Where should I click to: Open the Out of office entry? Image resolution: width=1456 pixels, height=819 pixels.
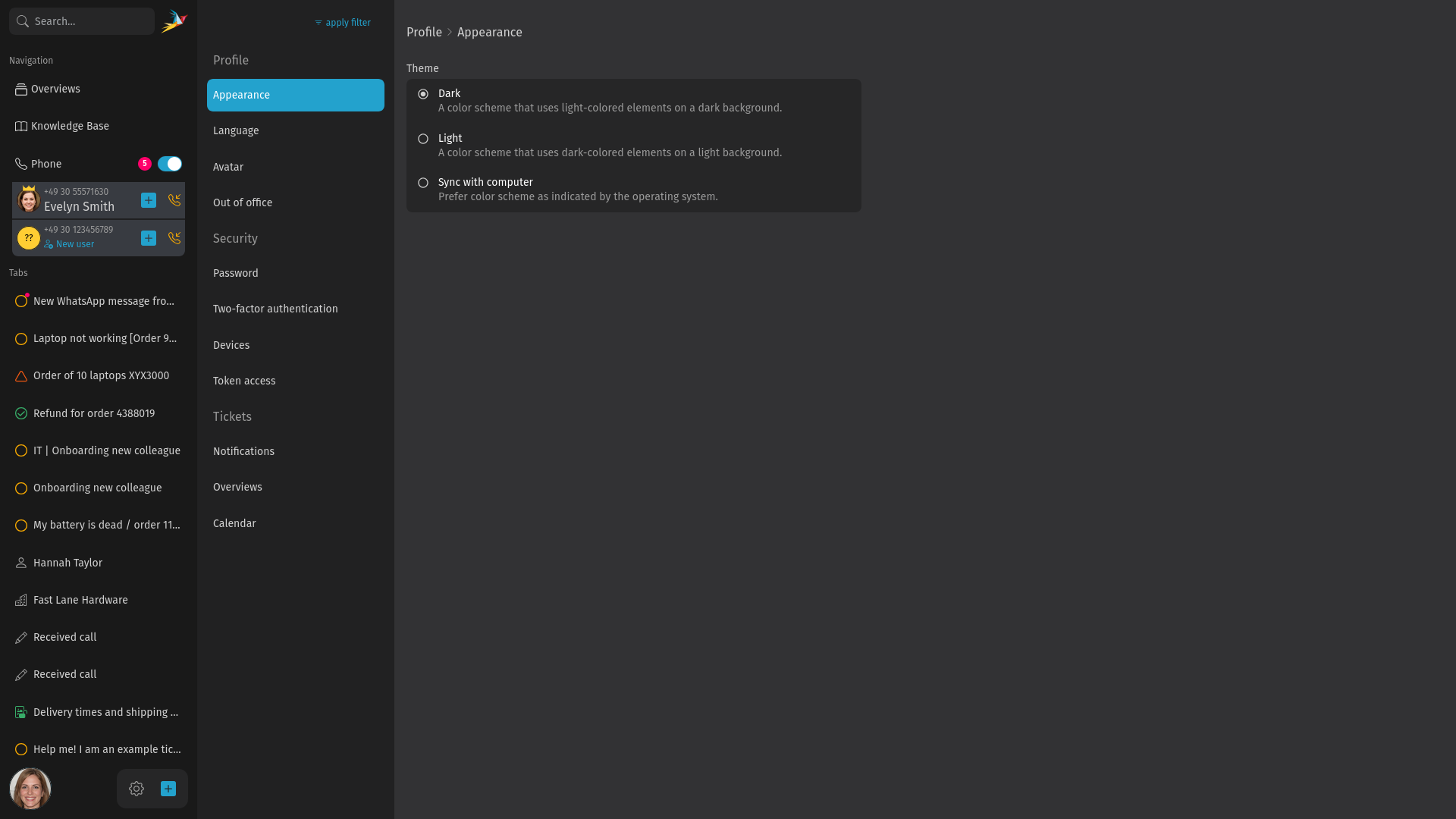click(x=296, y=202)
